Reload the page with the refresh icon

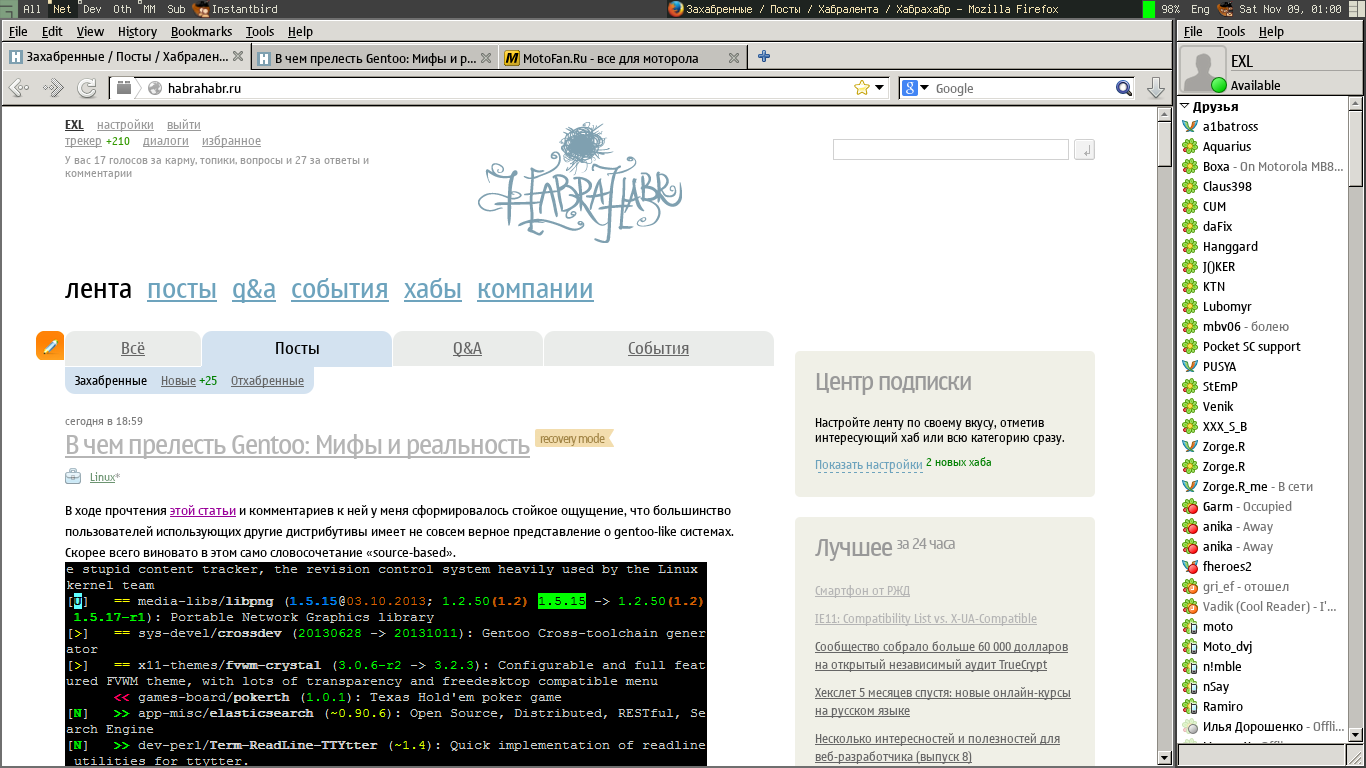tap(87, 88)
